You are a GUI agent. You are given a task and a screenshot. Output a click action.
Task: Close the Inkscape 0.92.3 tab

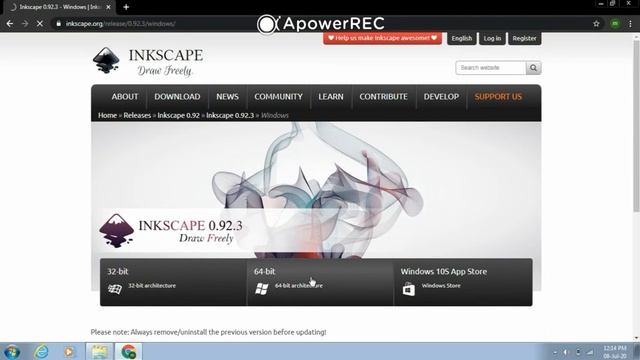click(x=108, y=7)
